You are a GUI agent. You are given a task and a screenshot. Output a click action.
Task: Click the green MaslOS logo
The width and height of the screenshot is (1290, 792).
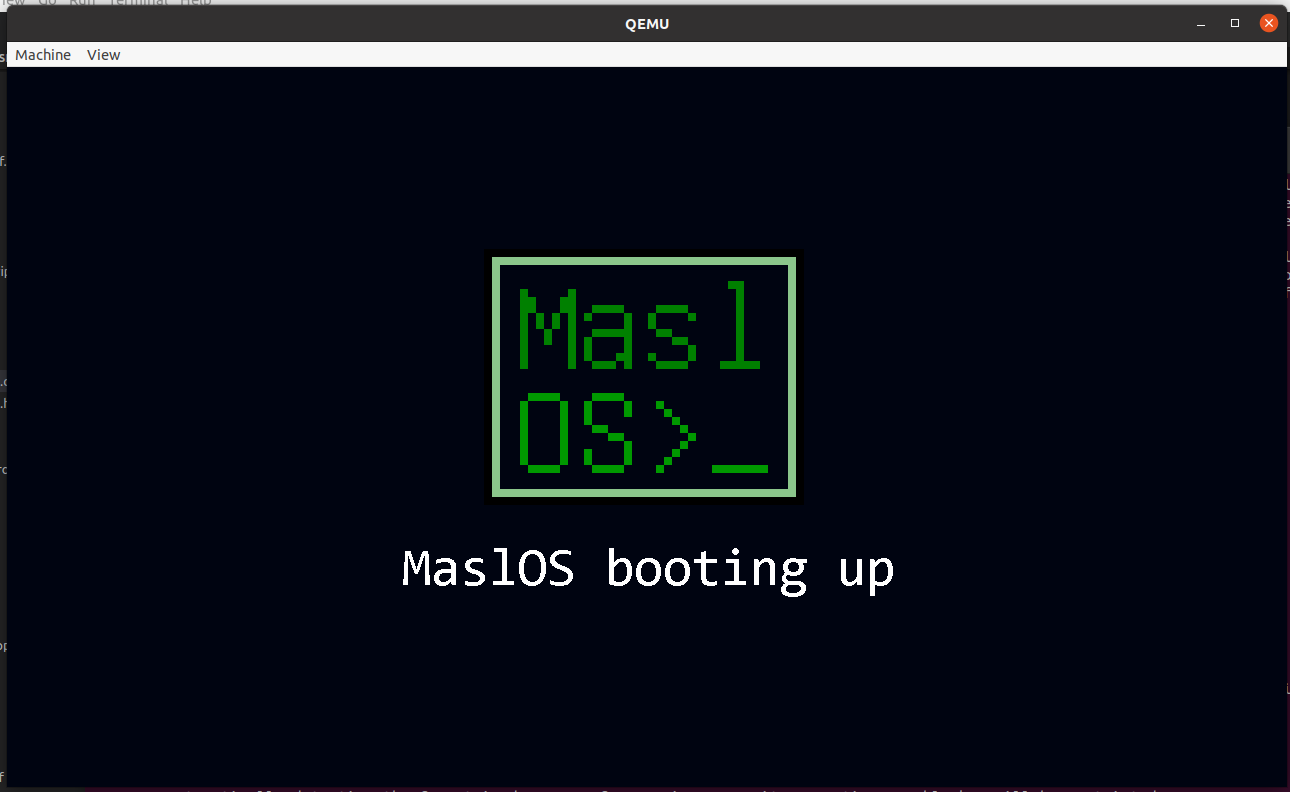coord(644,378)
